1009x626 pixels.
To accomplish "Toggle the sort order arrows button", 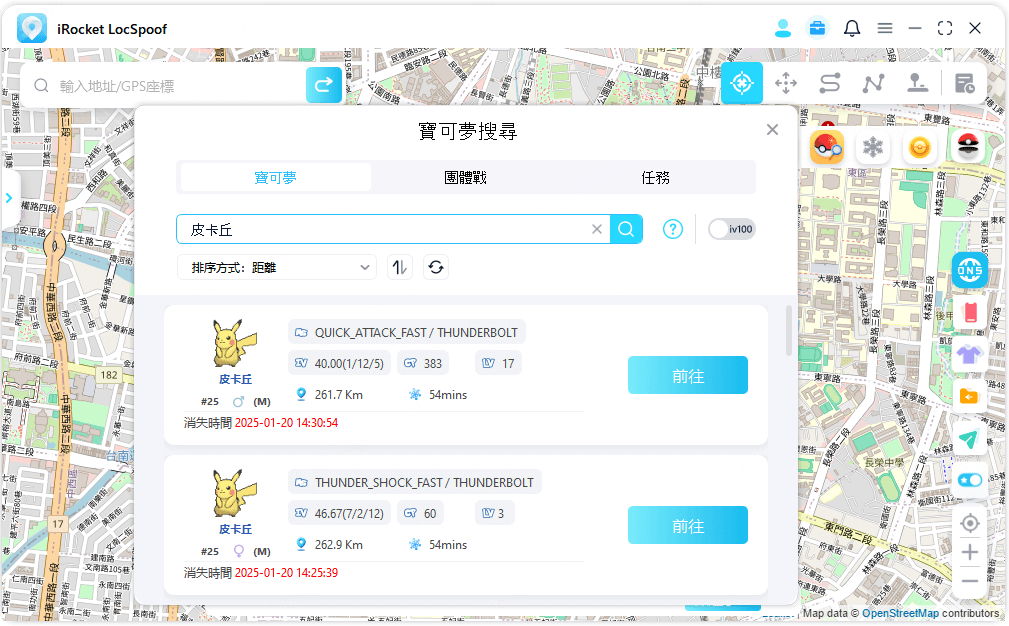I will pyautogui.click(x=400, y=267).
